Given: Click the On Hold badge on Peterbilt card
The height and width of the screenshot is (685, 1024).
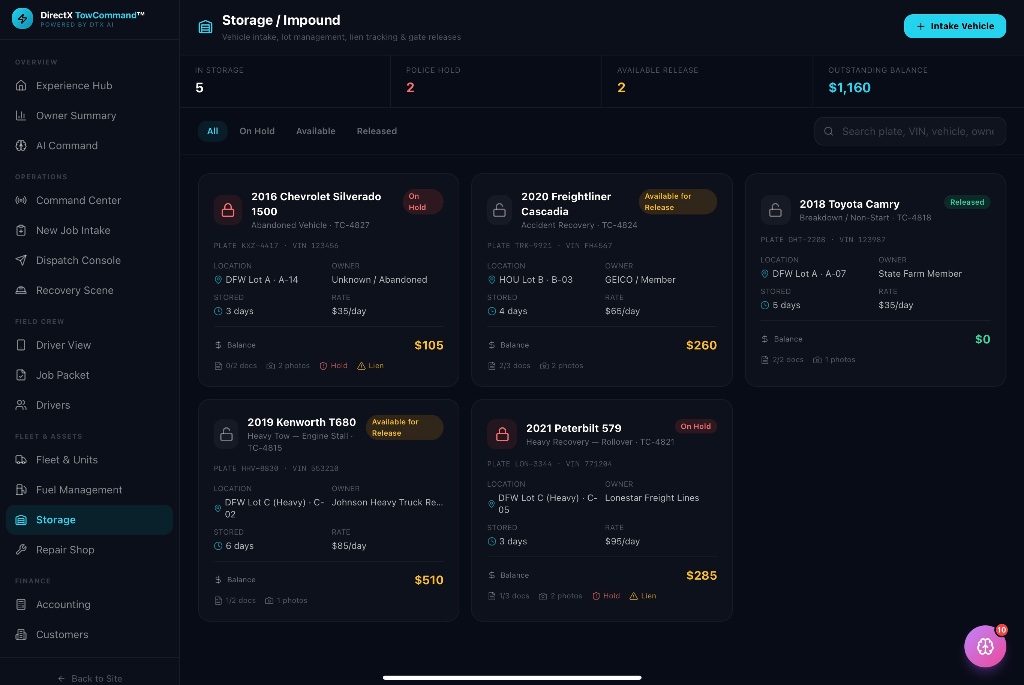Looking at the screenshot, I should [696, 426].
